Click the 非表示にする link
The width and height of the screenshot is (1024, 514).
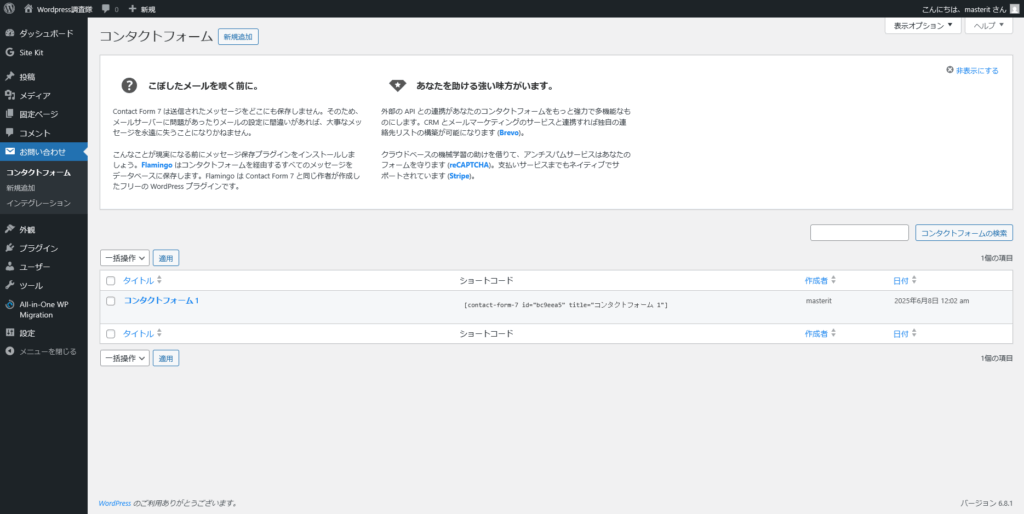coord(977,71)
